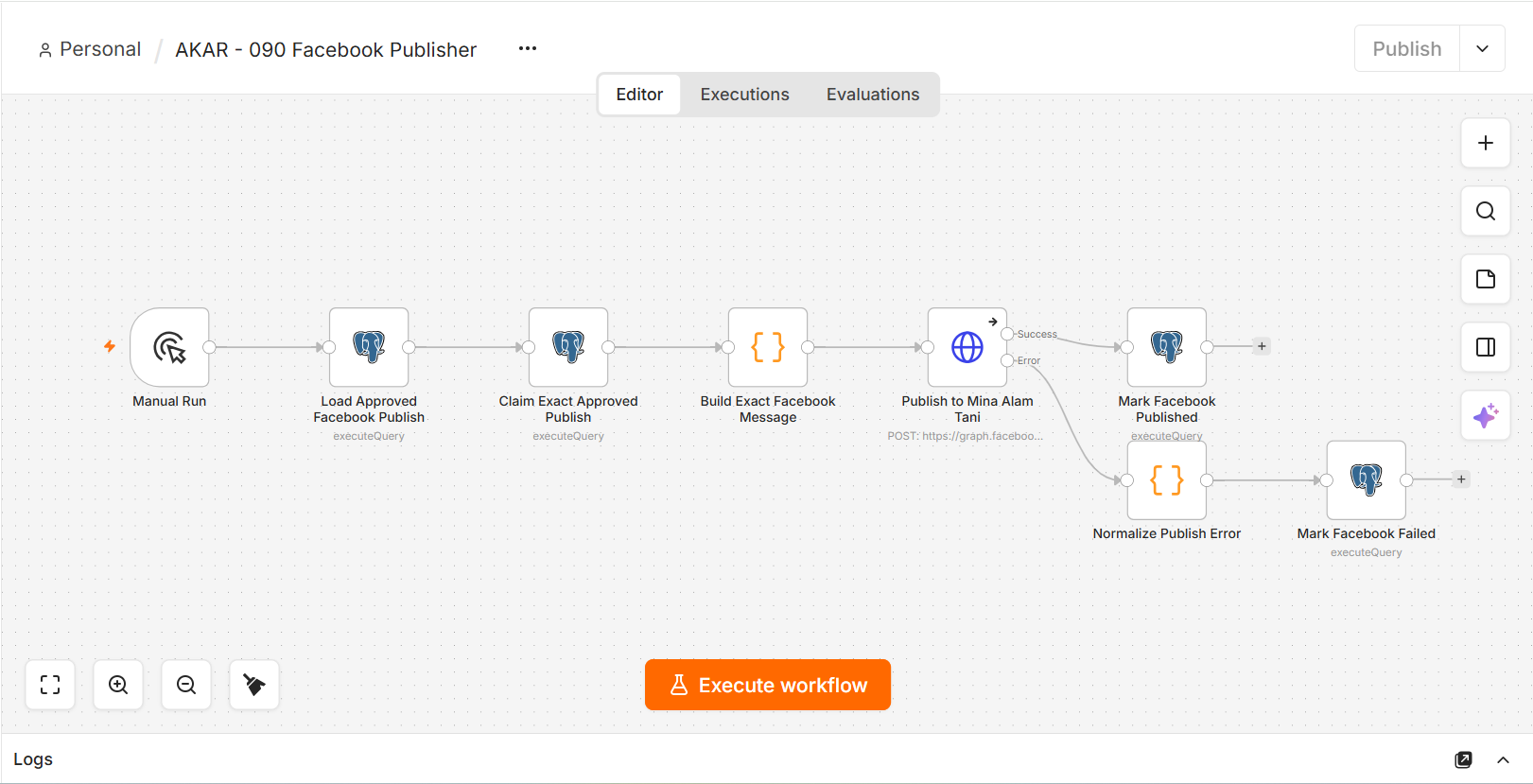
Task: Click the Success output handle
Action: point(1007,334)
